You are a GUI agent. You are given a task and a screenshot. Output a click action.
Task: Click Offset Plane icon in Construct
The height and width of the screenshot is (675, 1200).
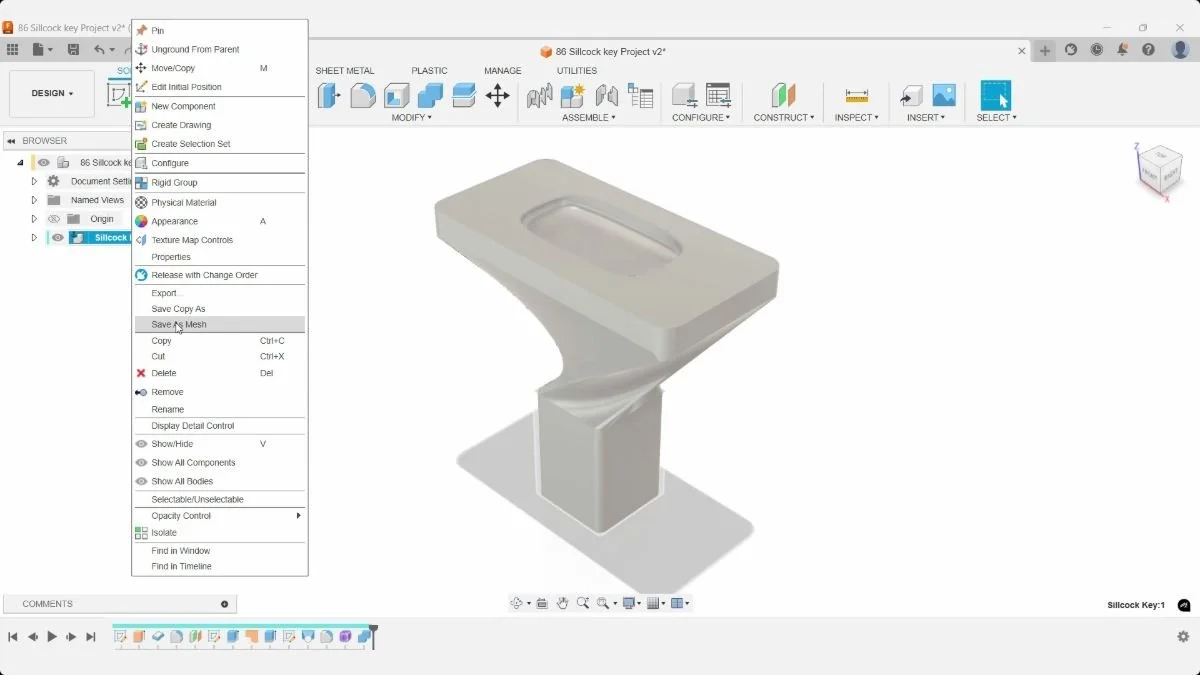(x=783, y=95)
